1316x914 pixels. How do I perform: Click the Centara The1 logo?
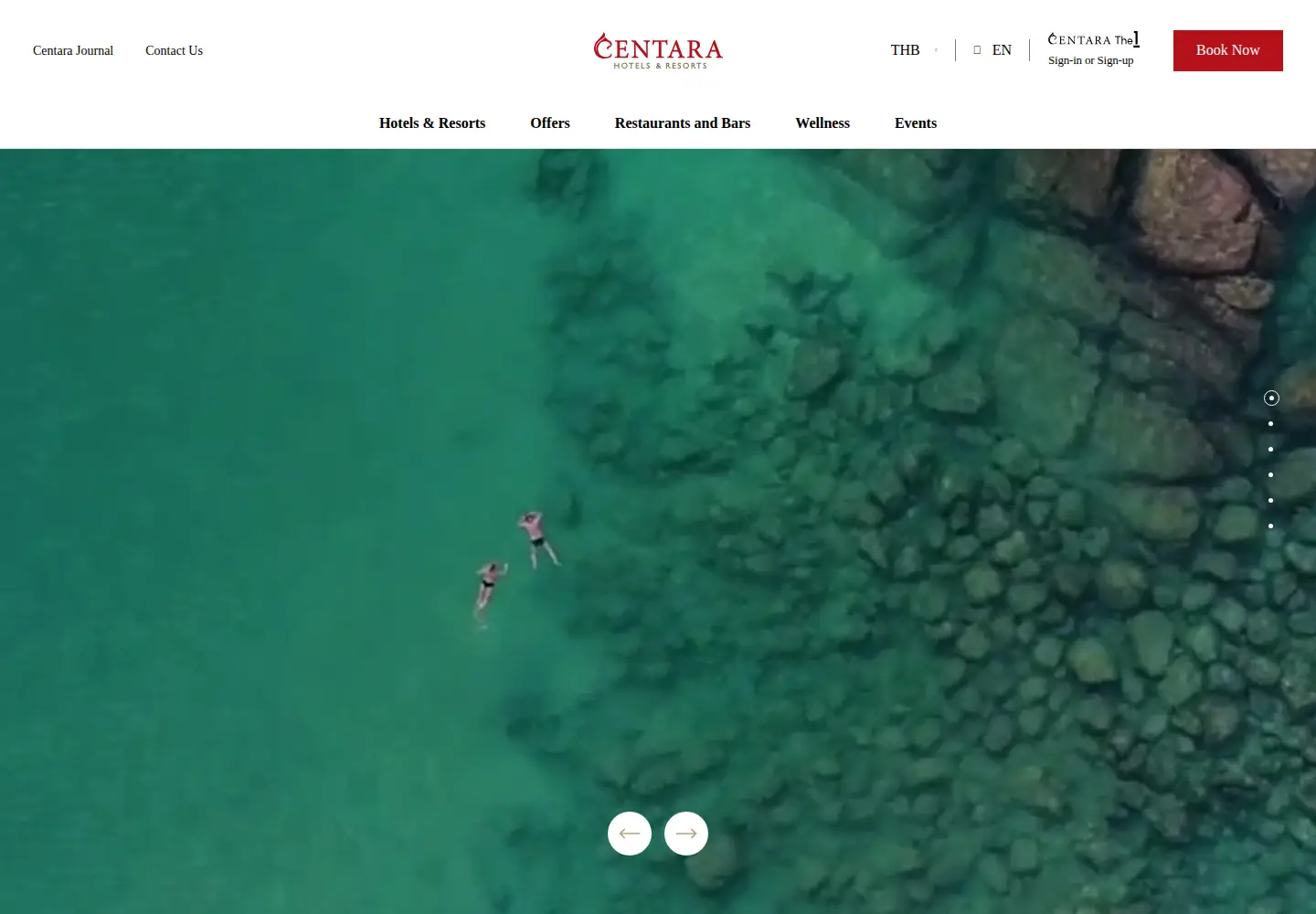click(1094, 39)
